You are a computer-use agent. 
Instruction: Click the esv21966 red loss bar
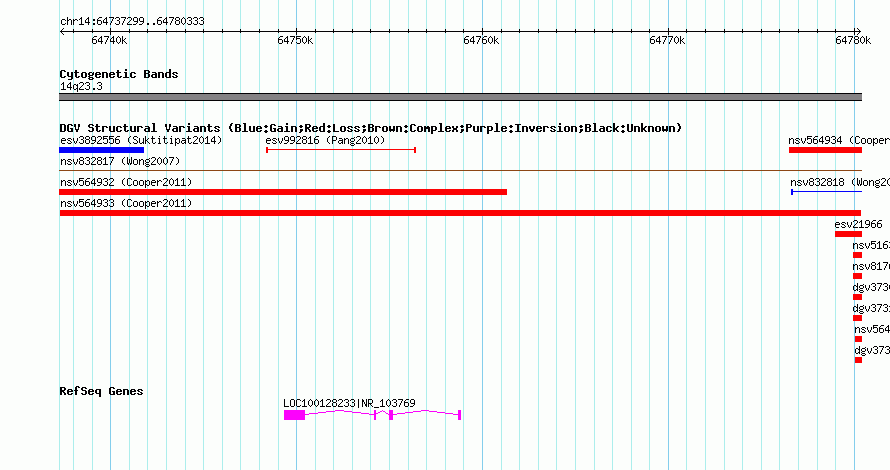[848, 234]
